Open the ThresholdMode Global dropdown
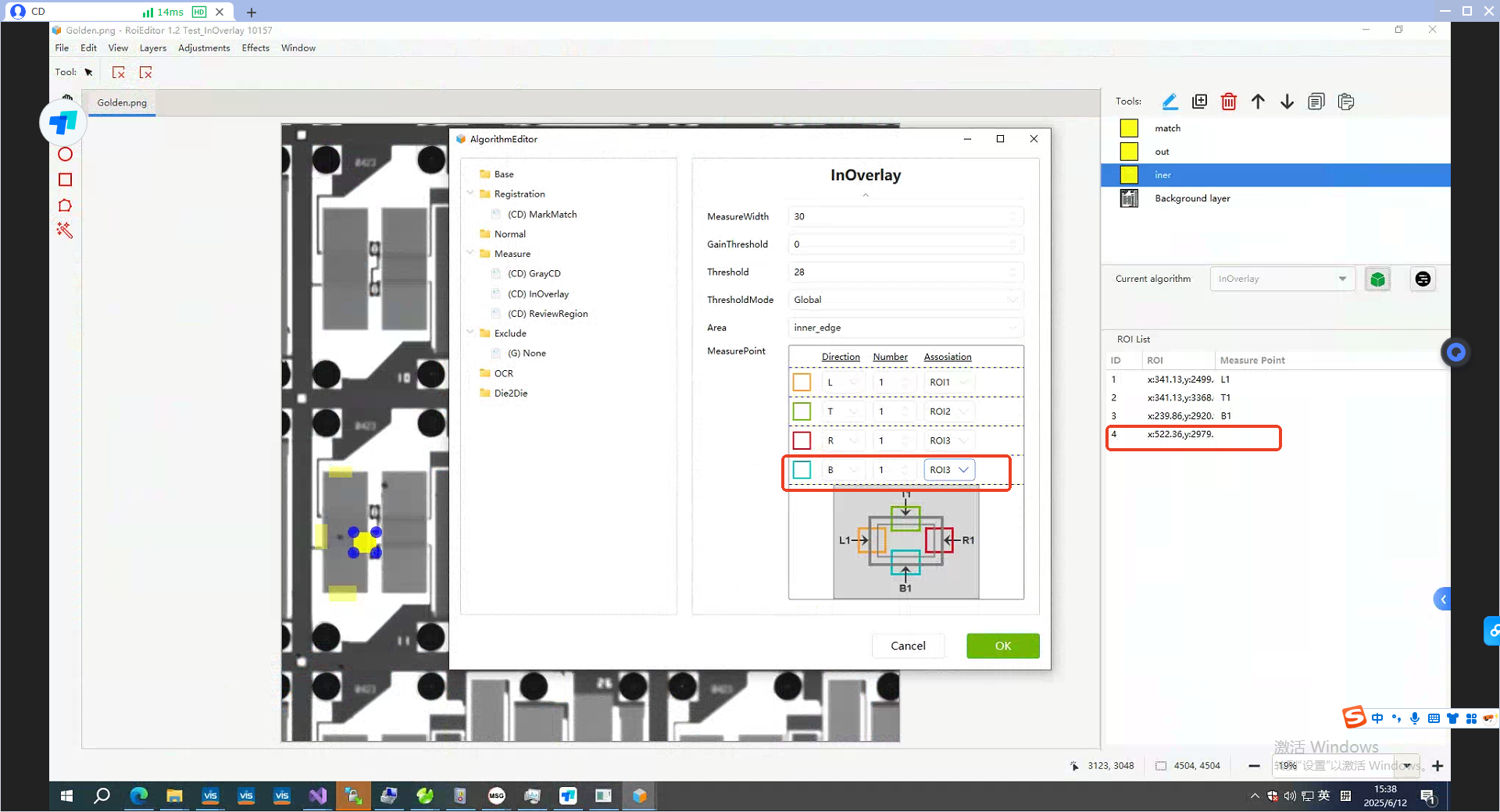The height and width of the screenshot is (812, 1500). pos(905,300)
